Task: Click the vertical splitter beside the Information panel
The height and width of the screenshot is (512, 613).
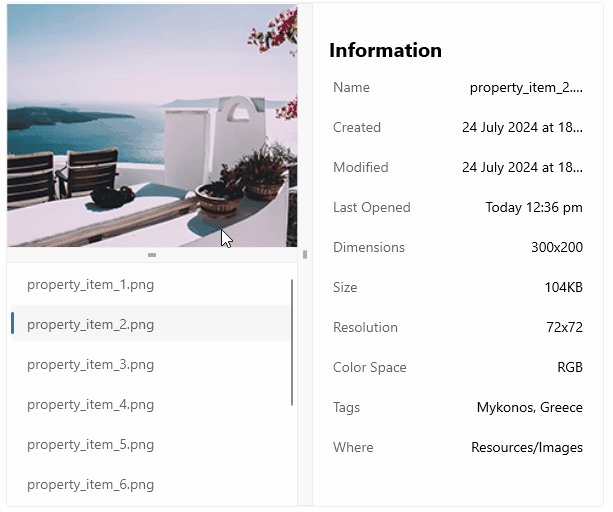Action: coord(305,255)
